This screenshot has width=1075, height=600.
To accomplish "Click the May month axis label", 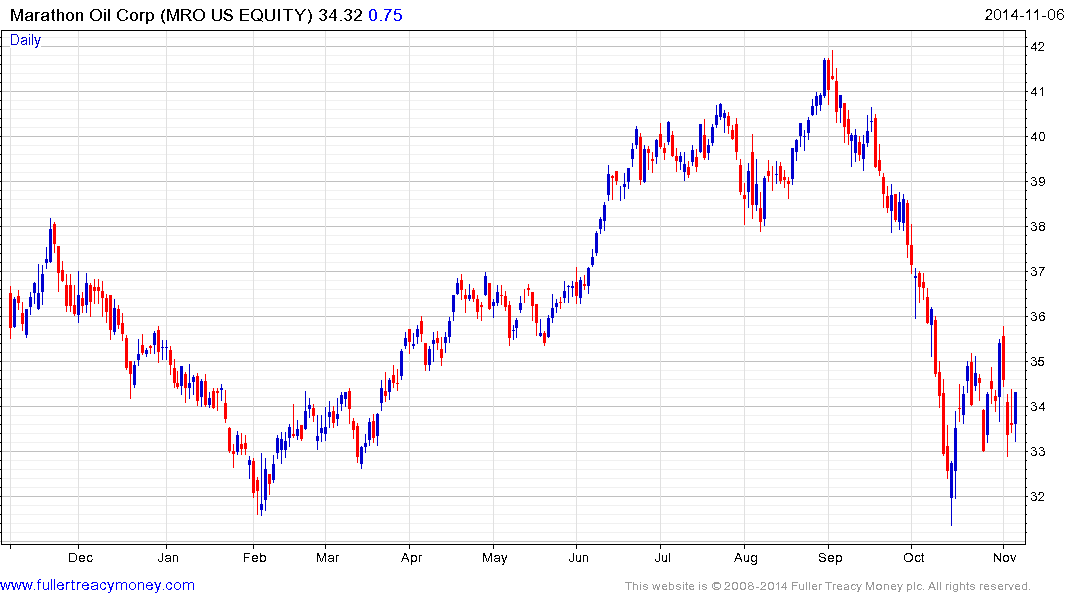I will [494, 557].
